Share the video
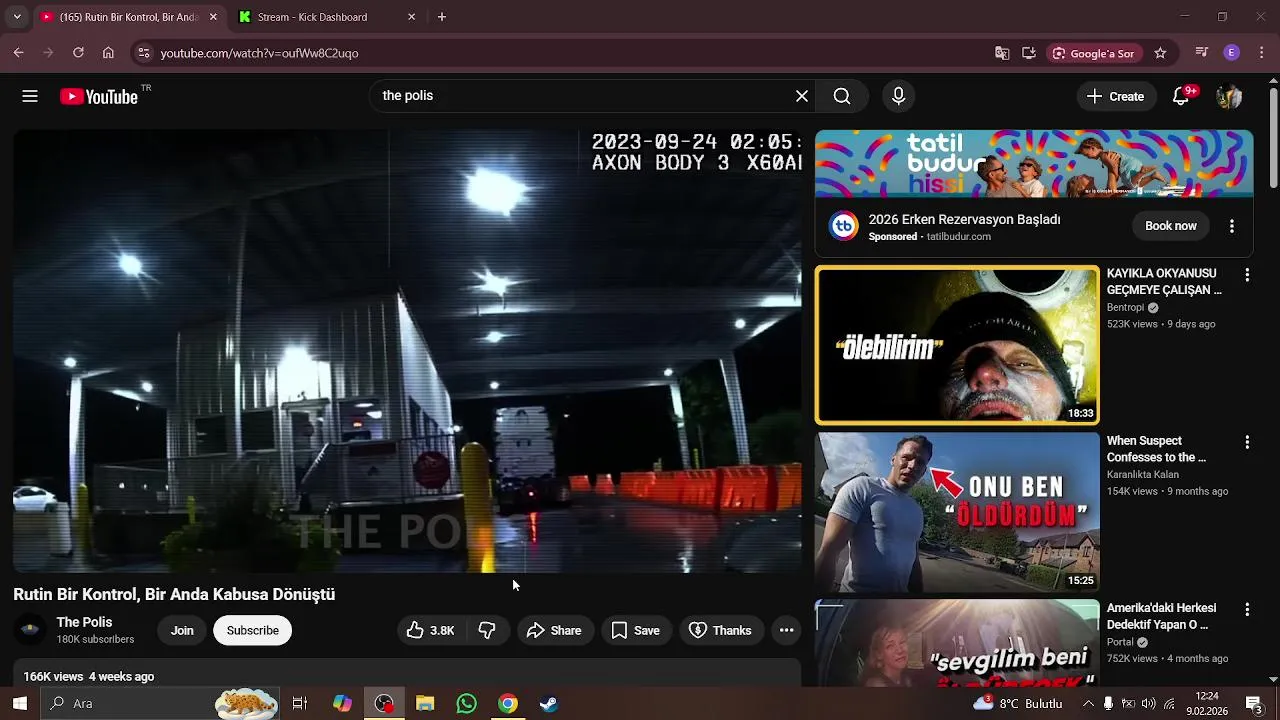This screenshot has width=1280, height=720. [554, 630]
